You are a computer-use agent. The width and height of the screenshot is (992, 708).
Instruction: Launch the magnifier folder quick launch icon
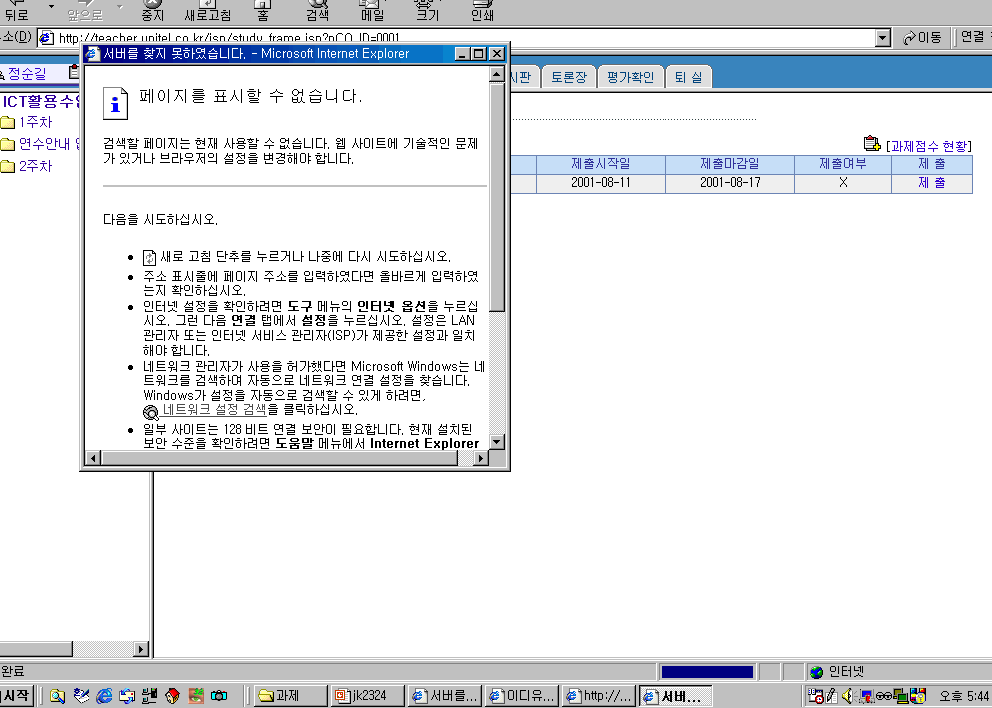point(58,697)
